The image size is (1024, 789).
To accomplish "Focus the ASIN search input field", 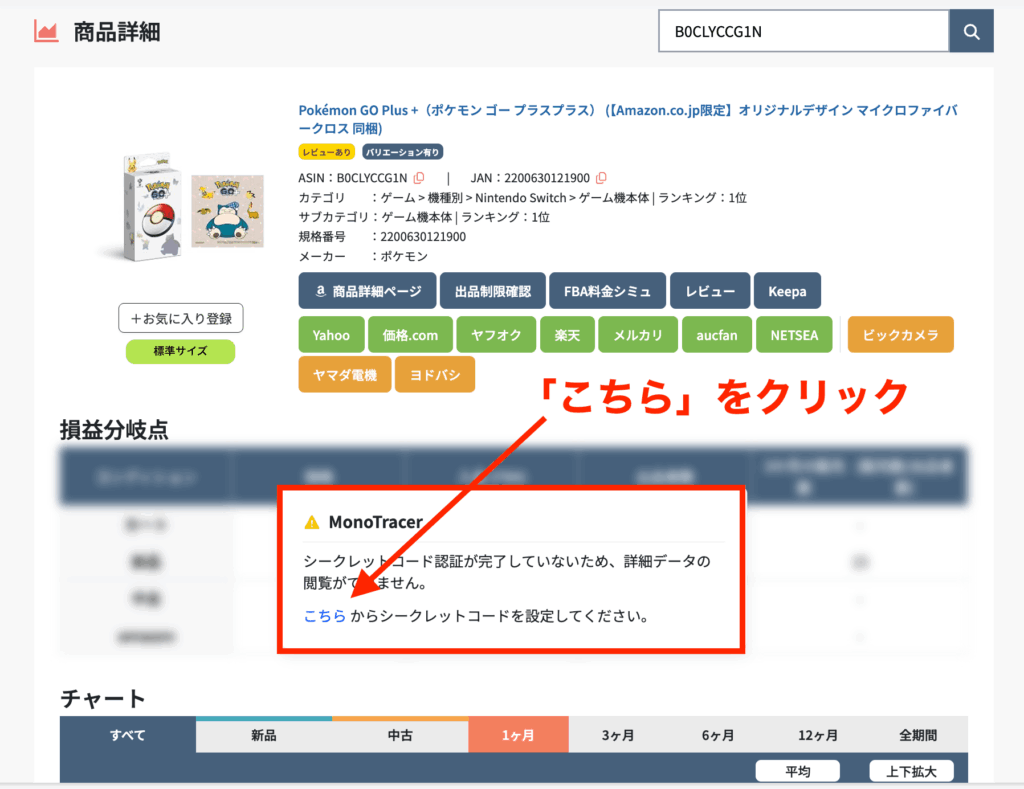I will [803, 31].
